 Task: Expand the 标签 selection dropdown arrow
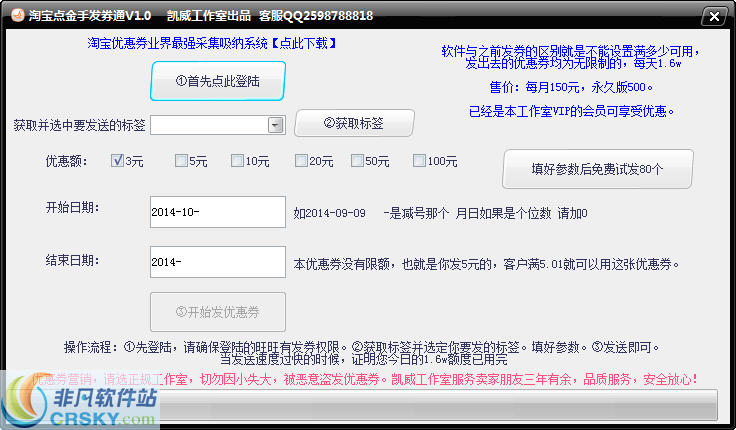click(276, 125)
